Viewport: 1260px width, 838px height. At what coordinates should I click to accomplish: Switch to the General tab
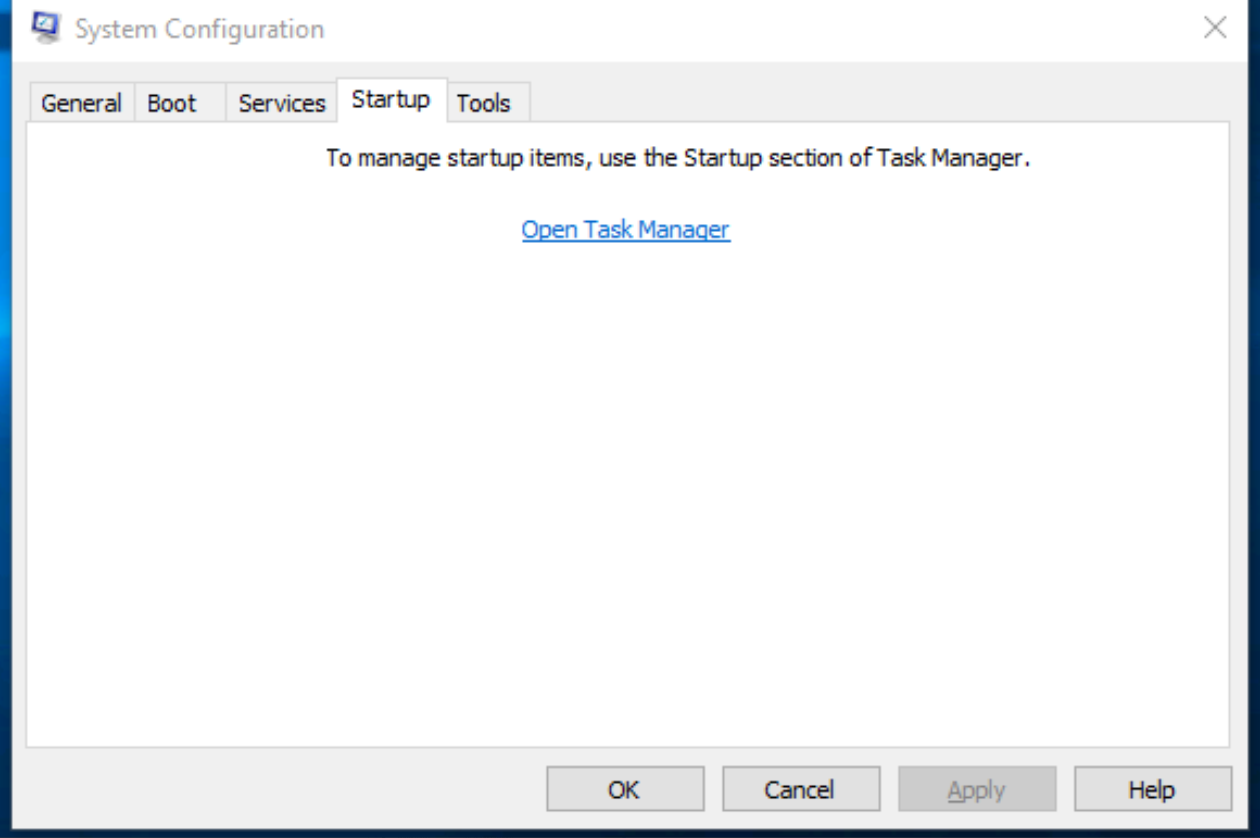pos(81,103)
